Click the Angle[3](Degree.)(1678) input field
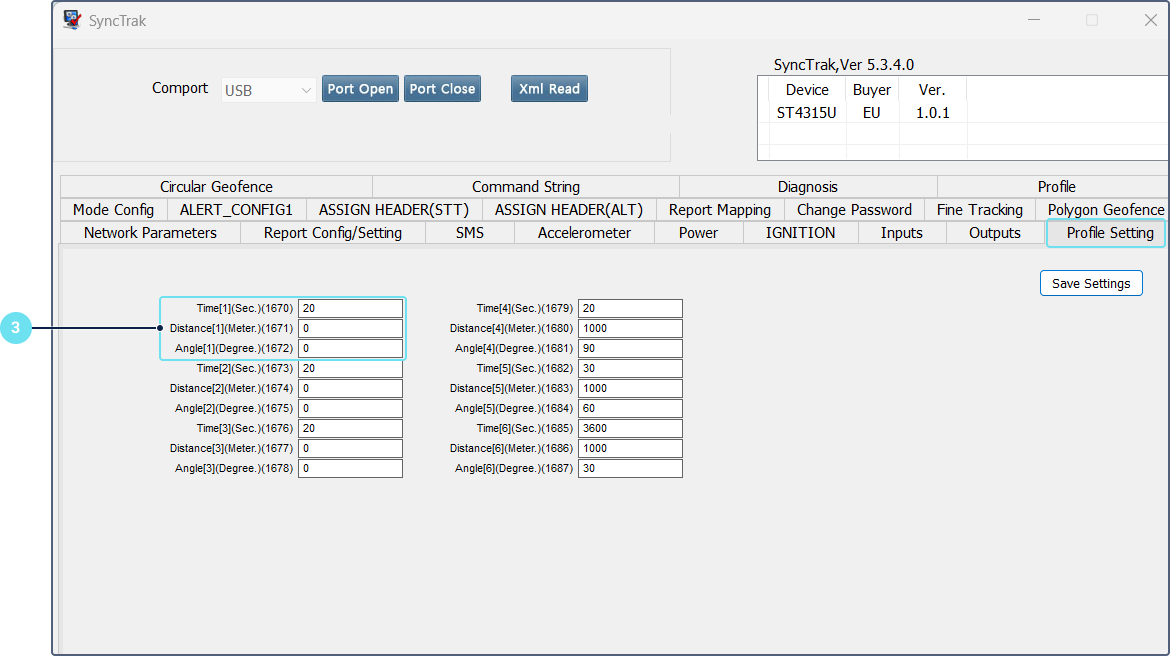Viewport: 1170px width, 656px height. (x=350, y=469)
